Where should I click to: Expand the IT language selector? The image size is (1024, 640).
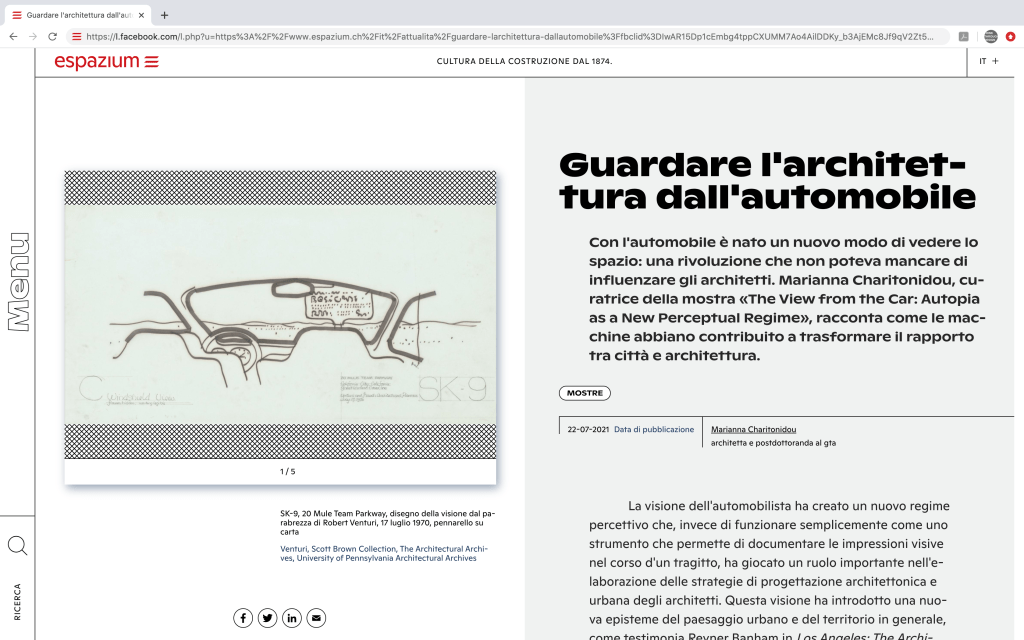click(989, 61)
